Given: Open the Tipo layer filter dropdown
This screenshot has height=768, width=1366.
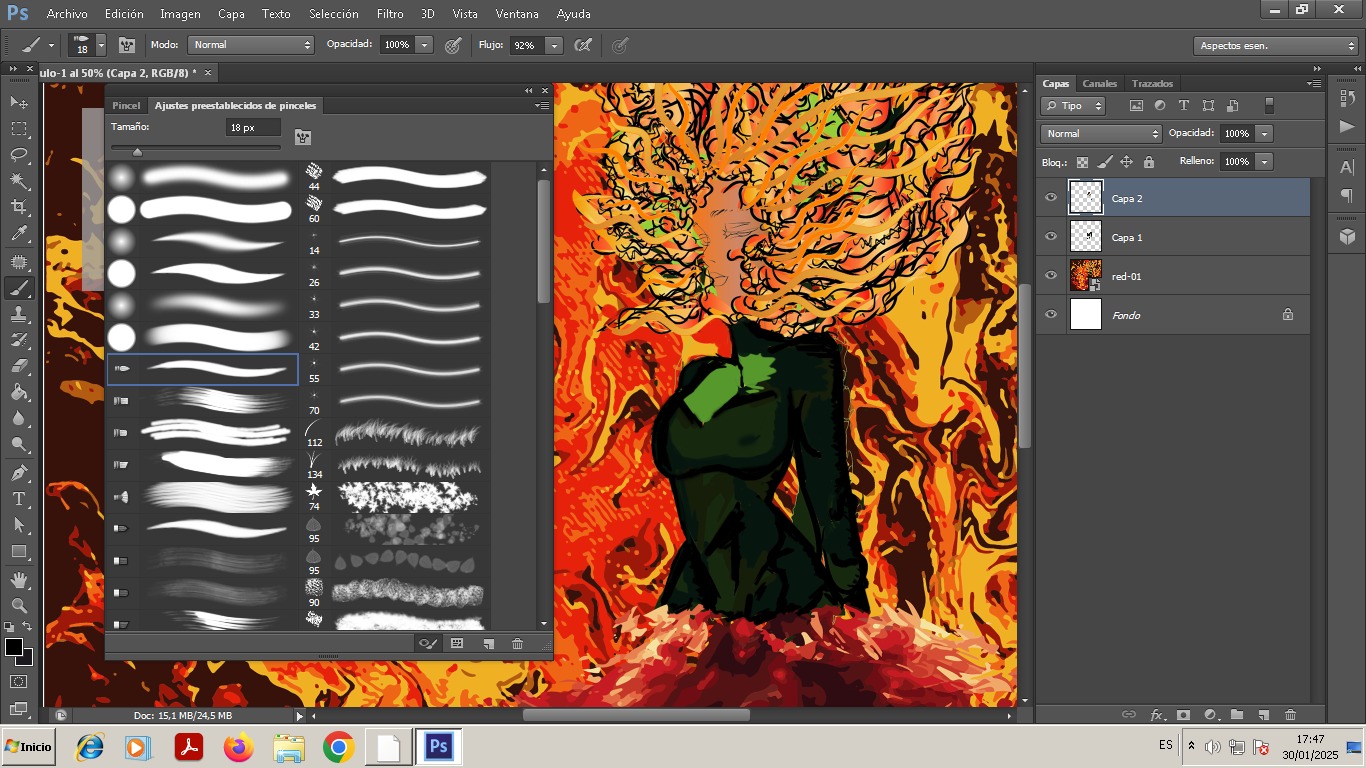Looking at the screenshot, I should (1073, 106).
